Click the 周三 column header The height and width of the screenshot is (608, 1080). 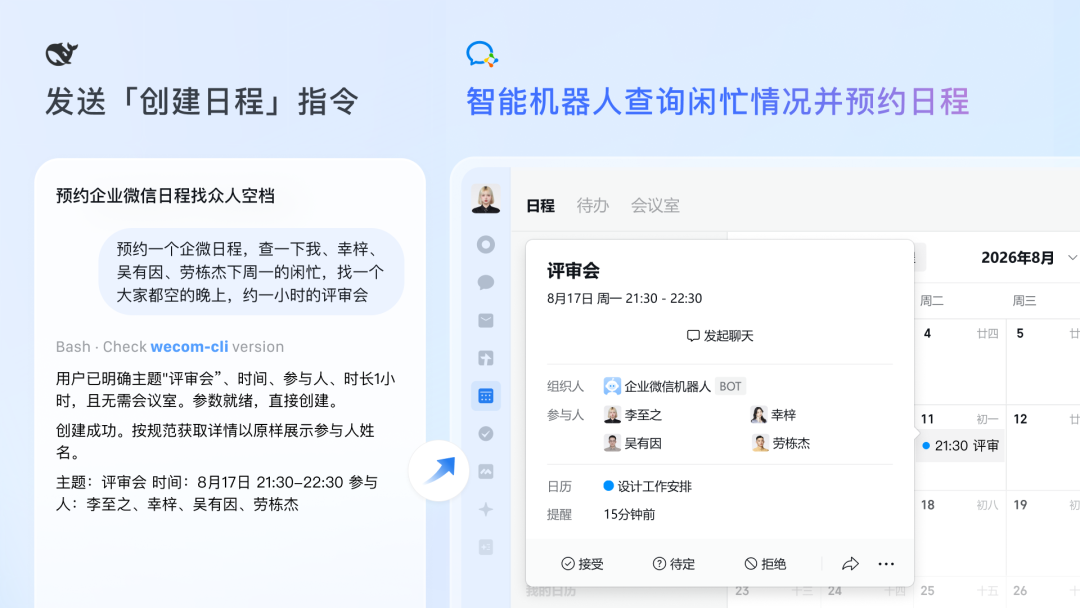coord(1024,300)
